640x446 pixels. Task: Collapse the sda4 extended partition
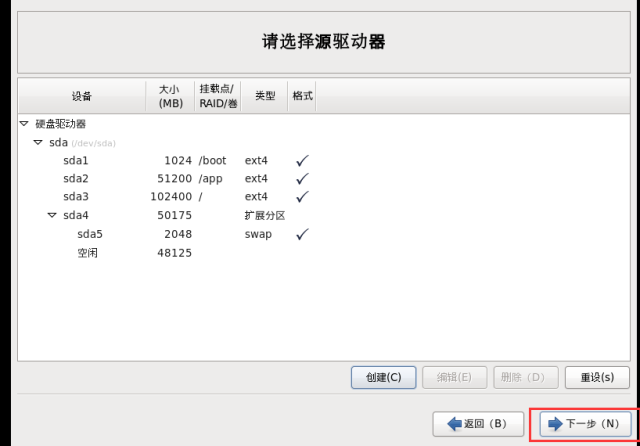[52, 215]
